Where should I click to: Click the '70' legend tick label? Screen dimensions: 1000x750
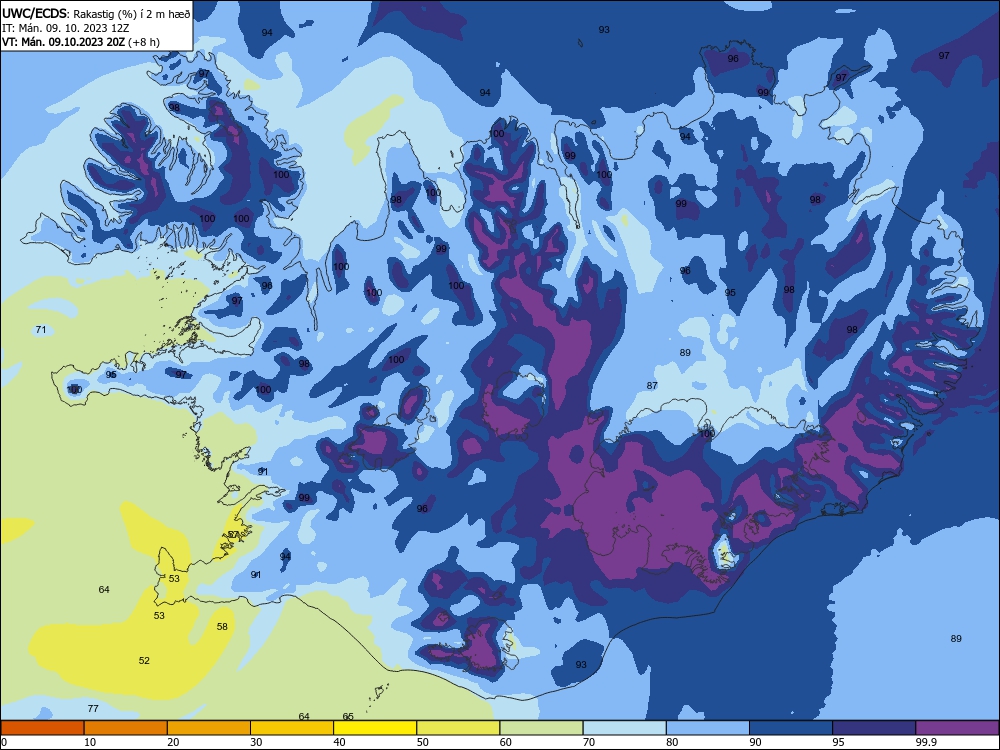[x=589, y=742]
